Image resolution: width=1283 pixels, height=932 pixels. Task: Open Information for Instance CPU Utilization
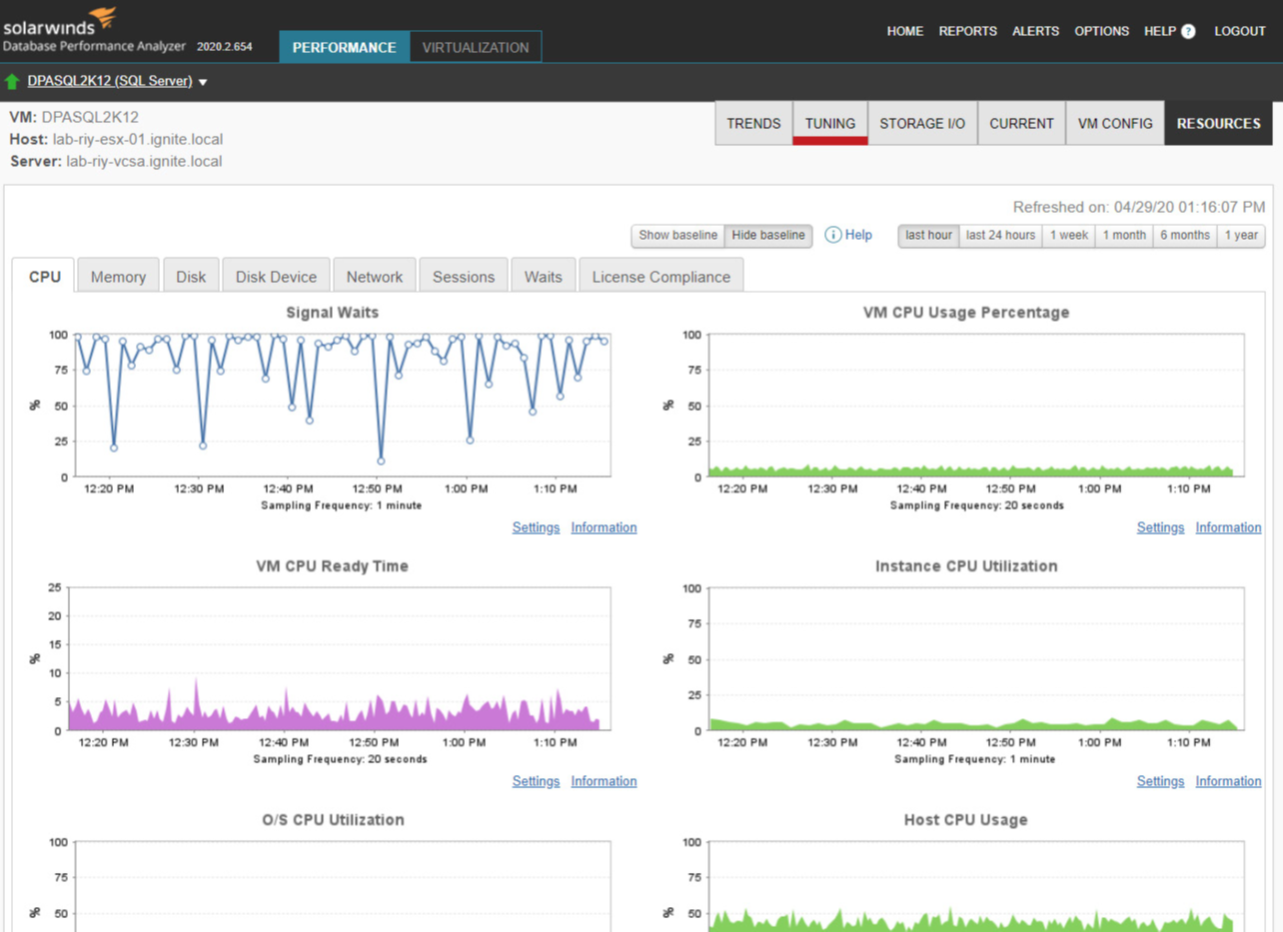coord(1229,781)
